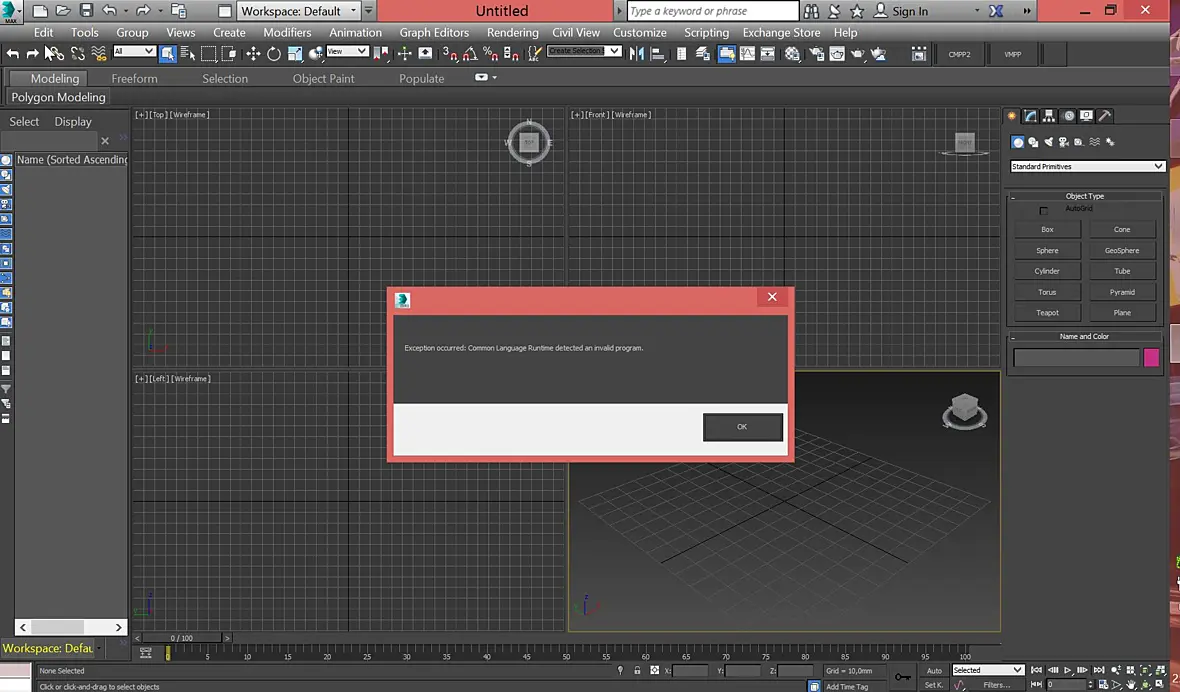
Task: Activate Bind to Space Warp tool
Action: (x=99, y=53)
